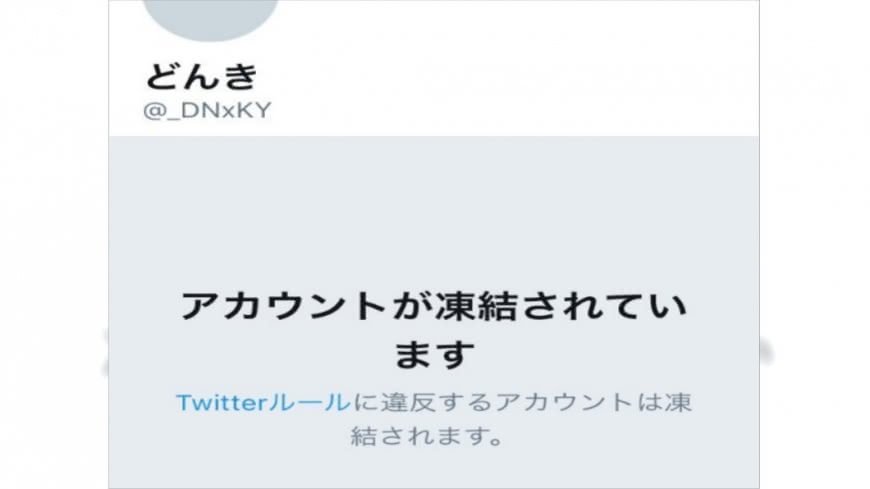Open the Twitterルール link
870x489 pixels.
pos(264,402)
